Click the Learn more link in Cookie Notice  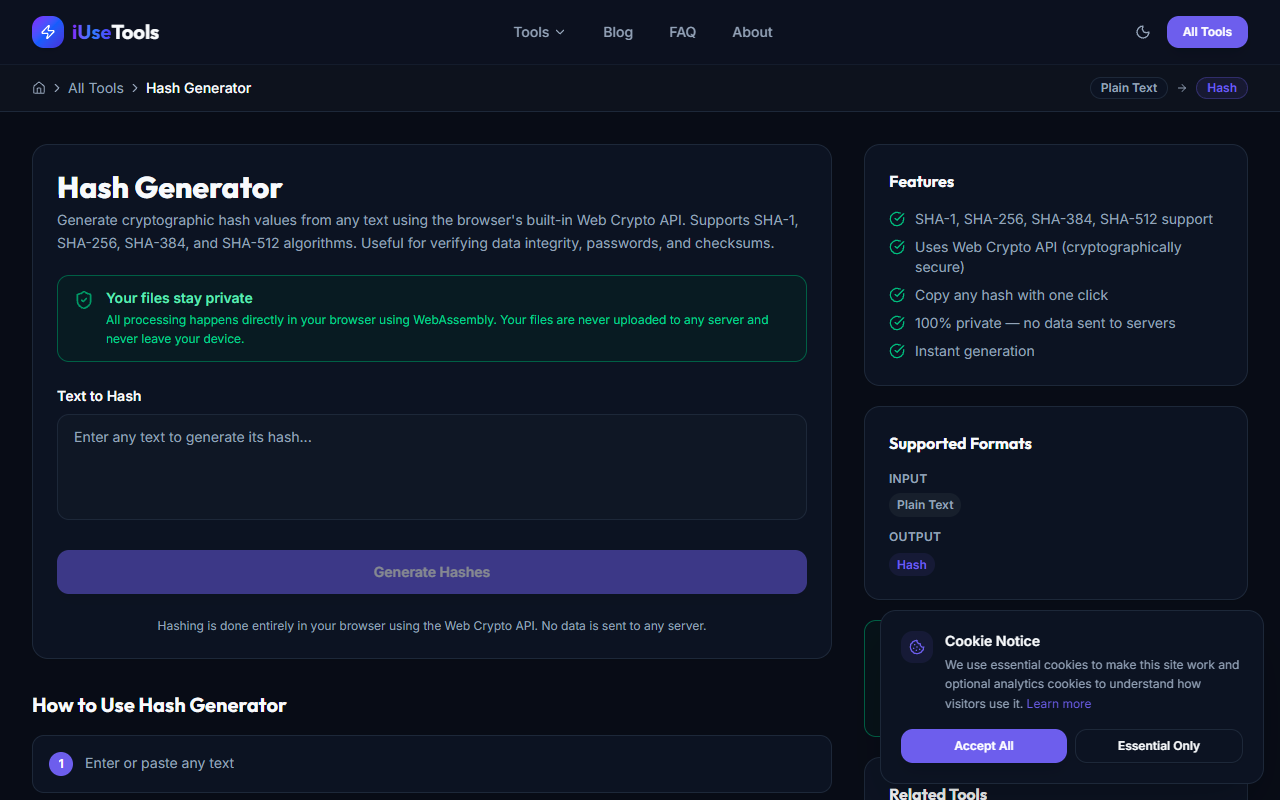1058,703
